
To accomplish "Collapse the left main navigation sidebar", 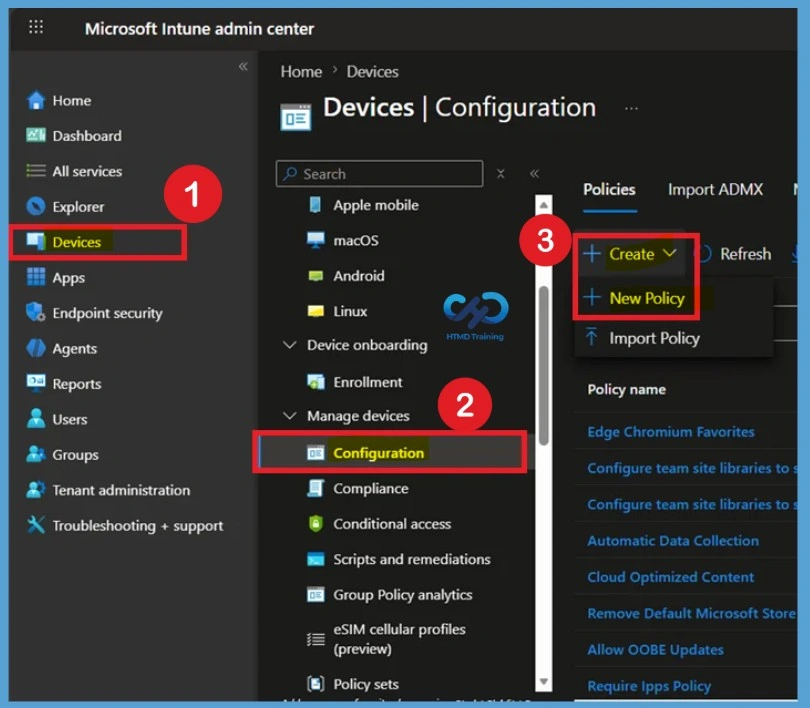I will click(x=243, y=66).
